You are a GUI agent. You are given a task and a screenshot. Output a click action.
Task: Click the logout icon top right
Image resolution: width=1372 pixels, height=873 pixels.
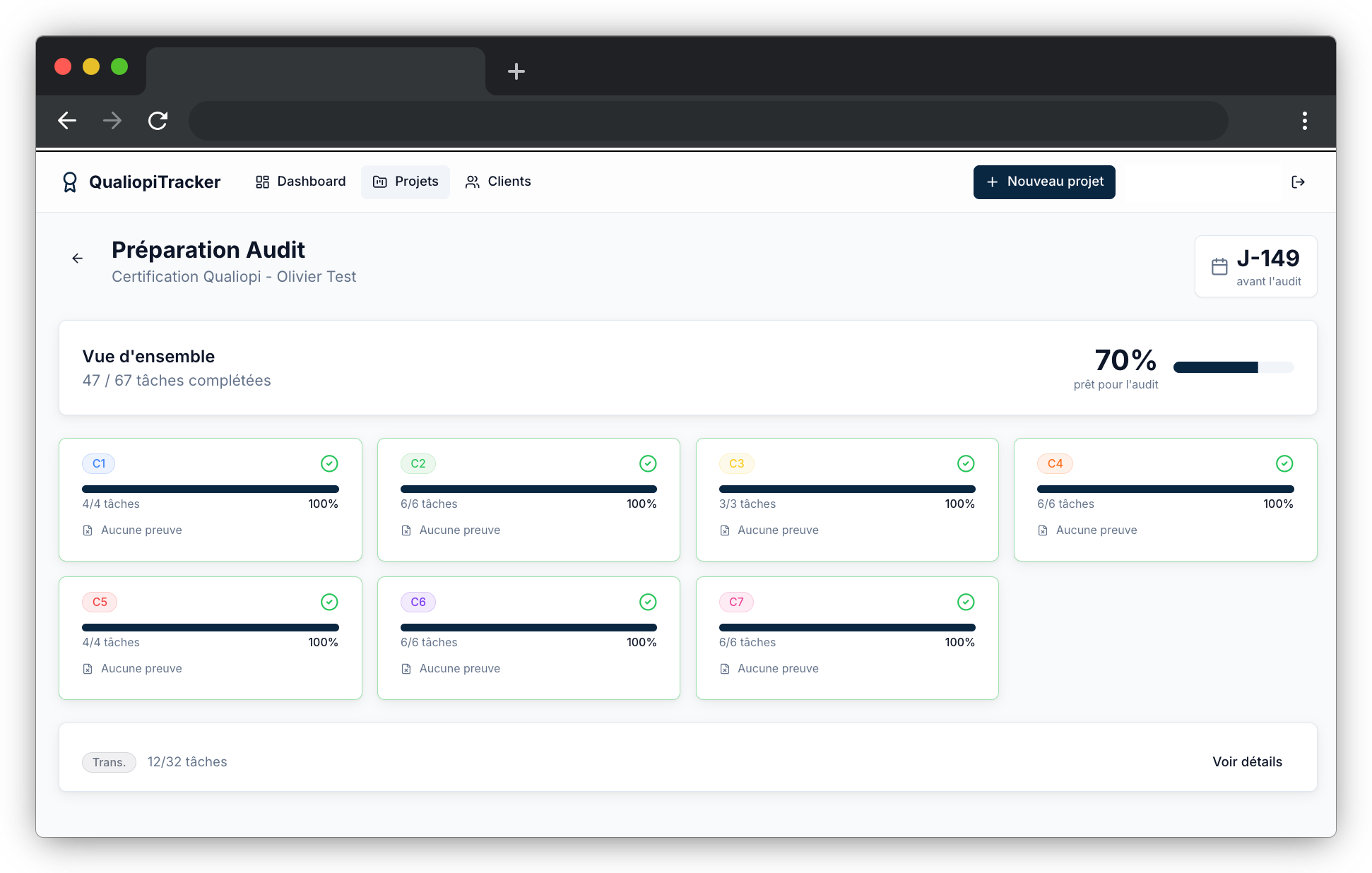pos(1299,182)
